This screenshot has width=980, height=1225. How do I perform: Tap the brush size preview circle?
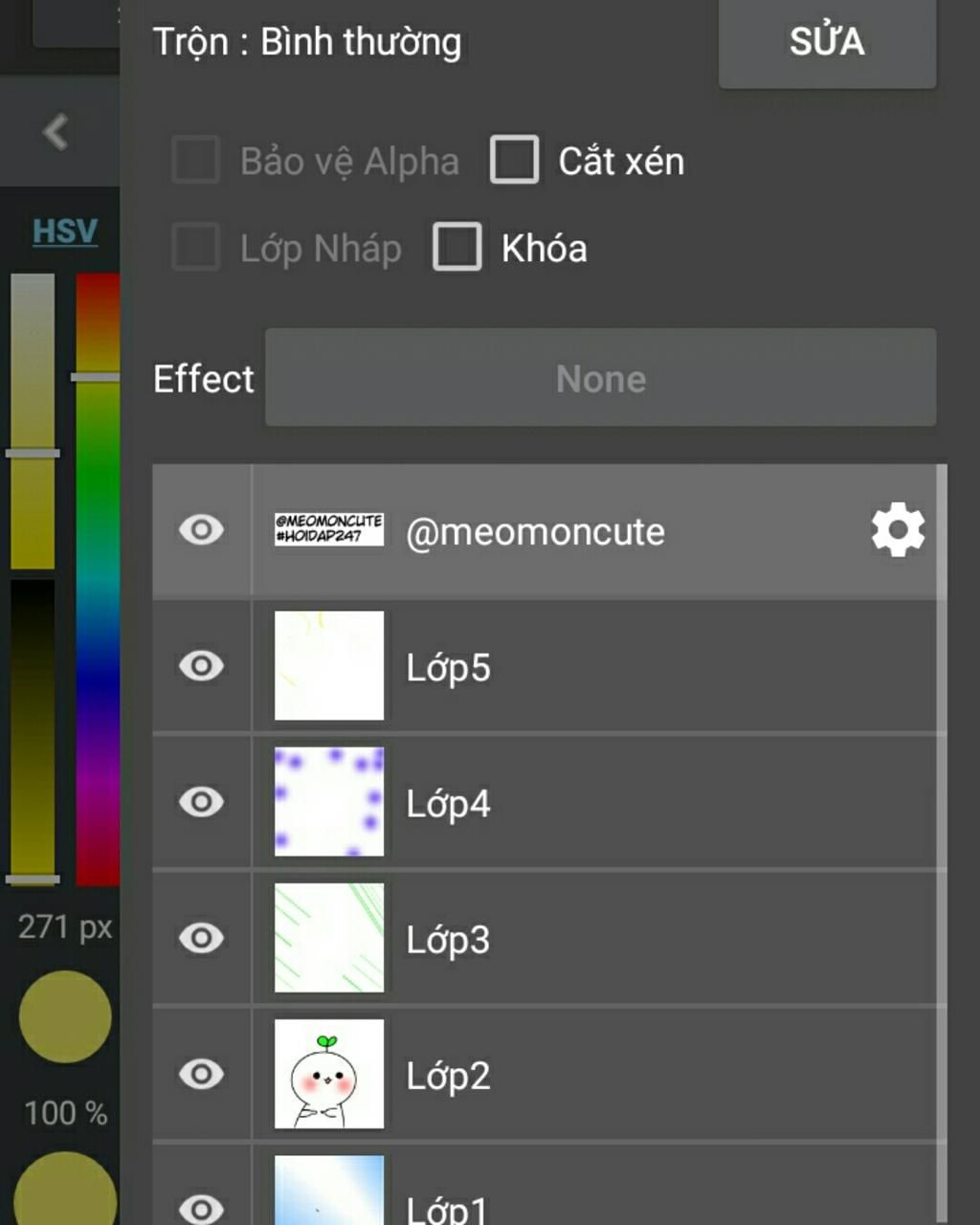[x=65, y=1016]
